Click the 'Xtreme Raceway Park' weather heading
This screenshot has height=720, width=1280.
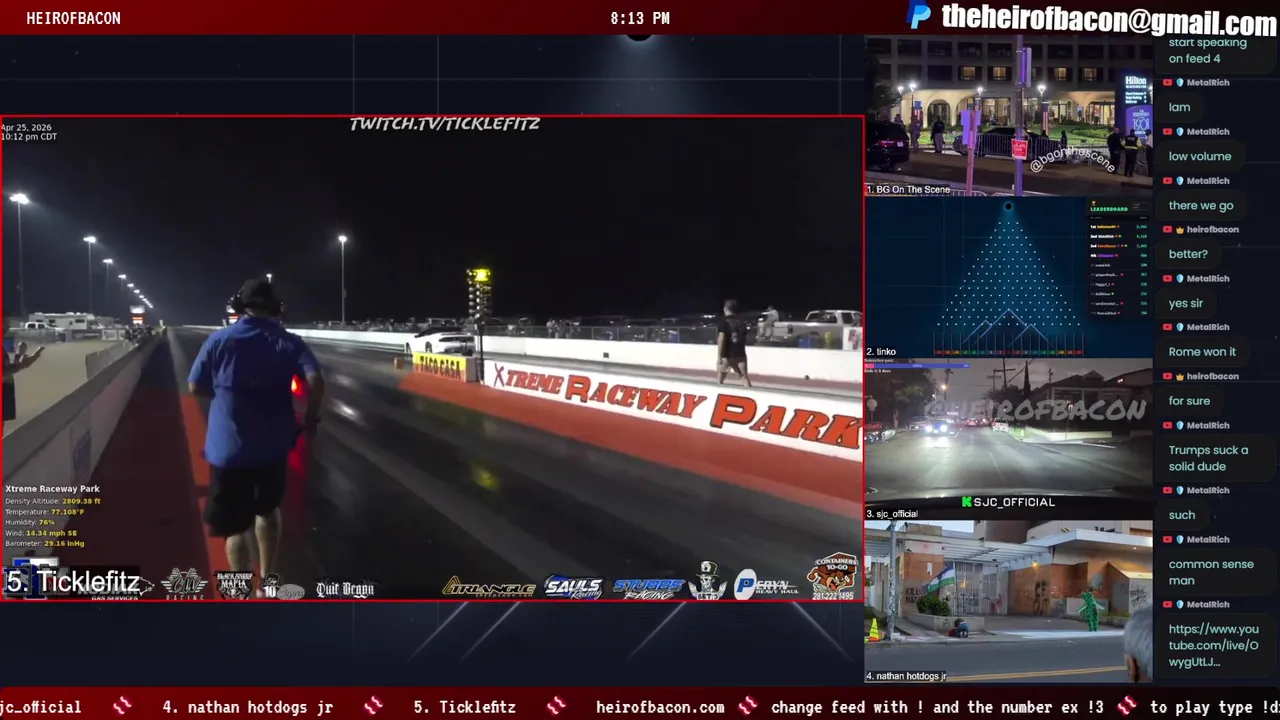[x=52, y=489]
